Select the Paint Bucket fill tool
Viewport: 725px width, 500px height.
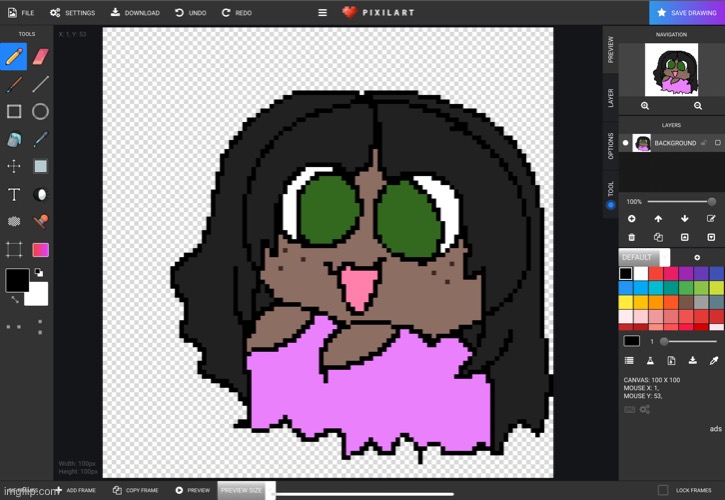[14, 139]
